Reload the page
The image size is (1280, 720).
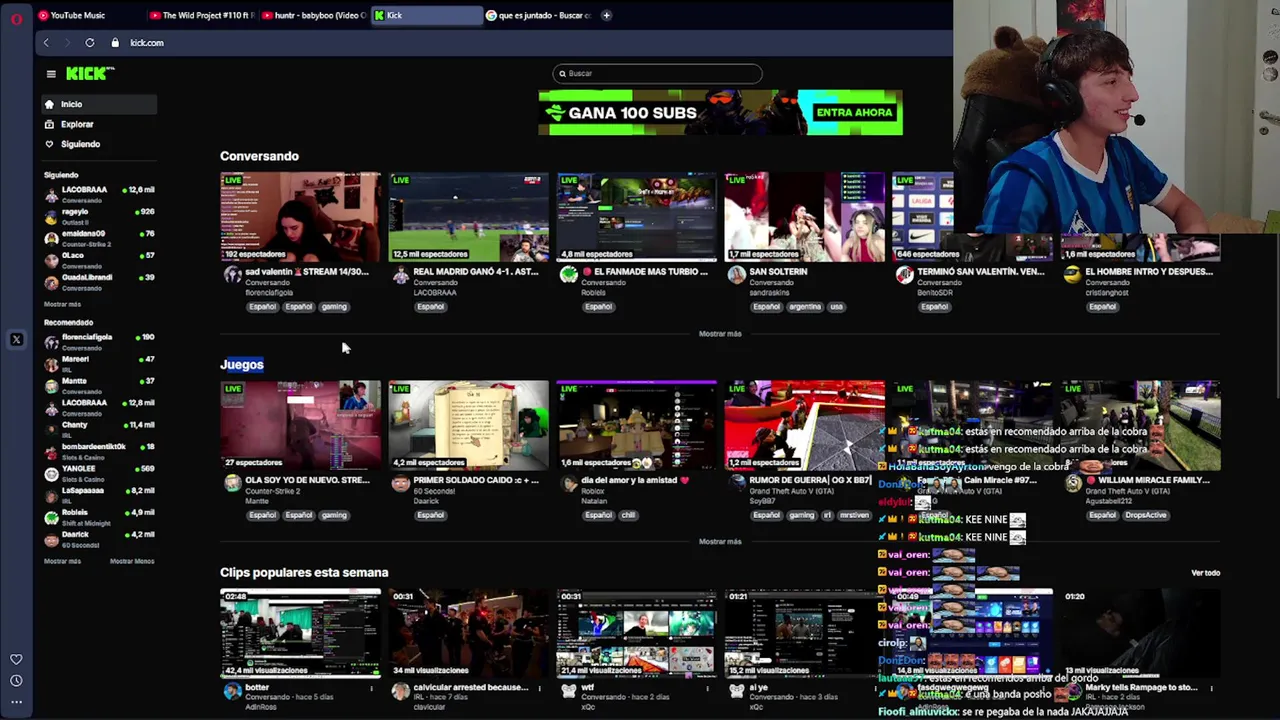point(90,43)
